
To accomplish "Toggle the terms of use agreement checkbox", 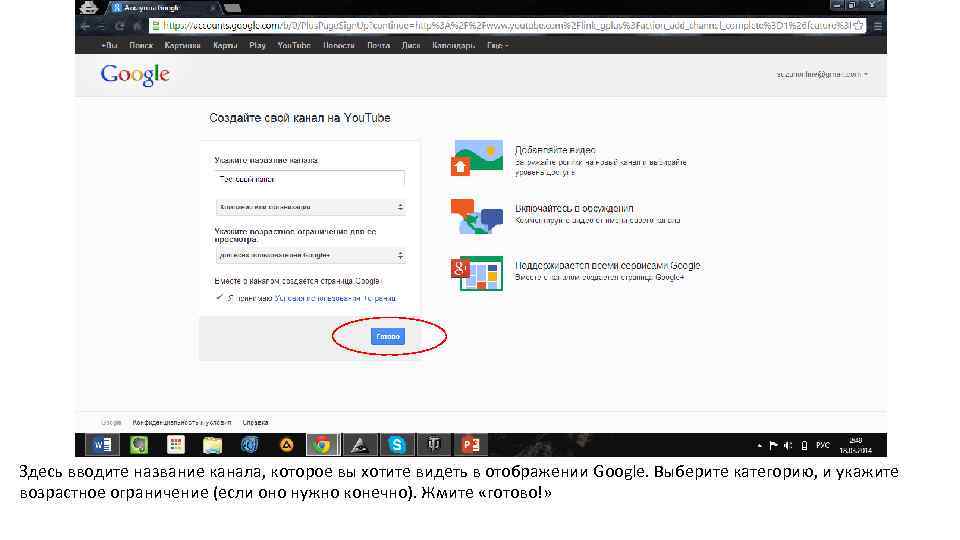I will (219, 298).
